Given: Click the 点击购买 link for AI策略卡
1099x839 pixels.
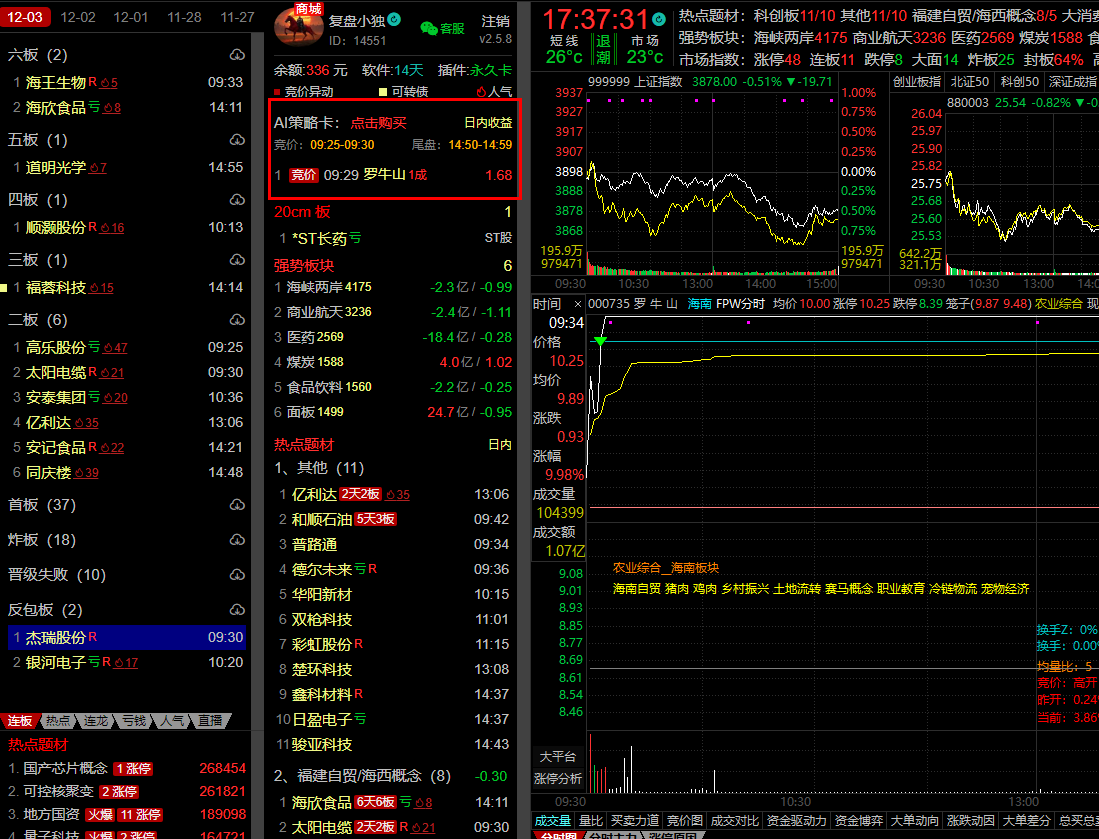Looking at the screenshot, I should click(378, 122).
